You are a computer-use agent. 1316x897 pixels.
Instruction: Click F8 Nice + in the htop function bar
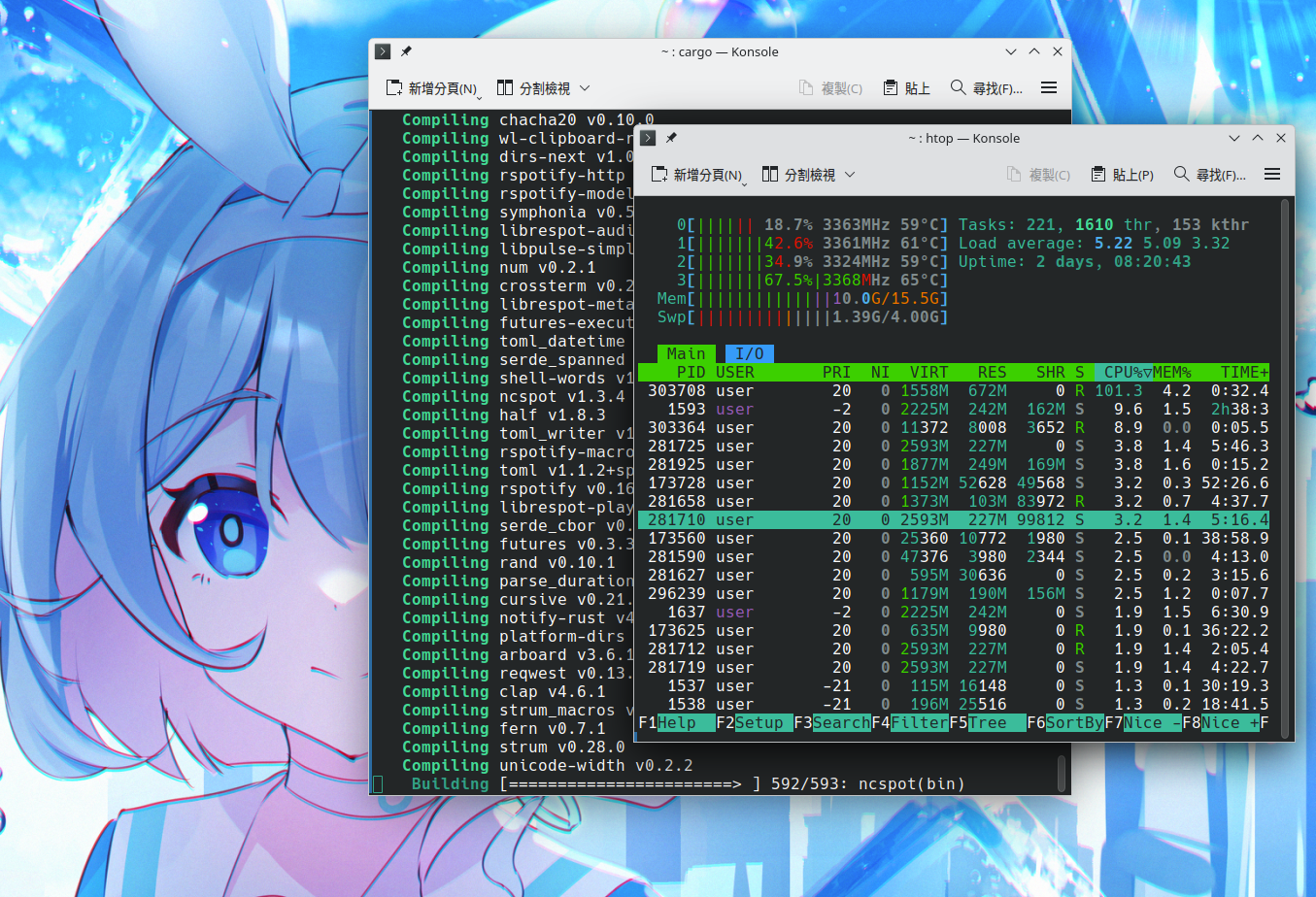[x=1220, y=722]
